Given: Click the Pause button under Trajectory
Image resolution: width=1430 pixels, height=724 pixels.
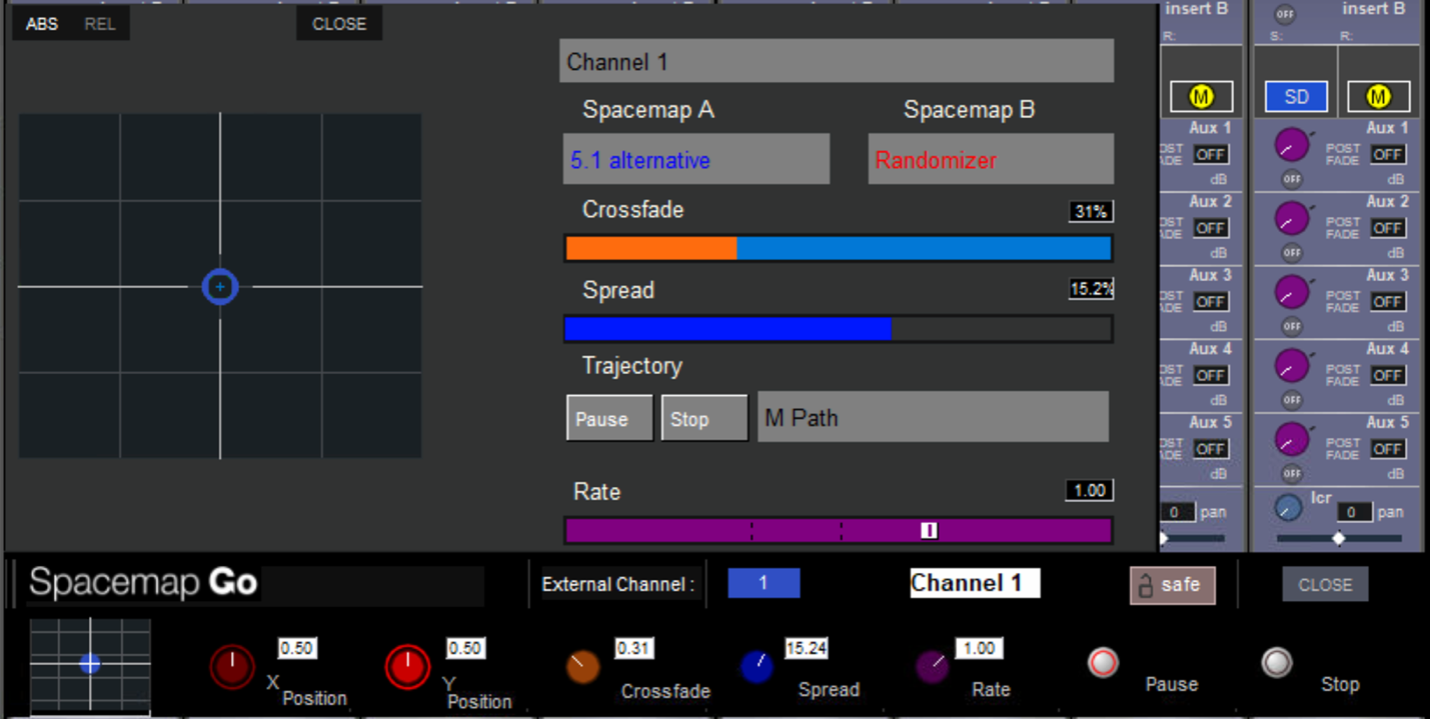Looking at the screenshot, I should 609,418.
